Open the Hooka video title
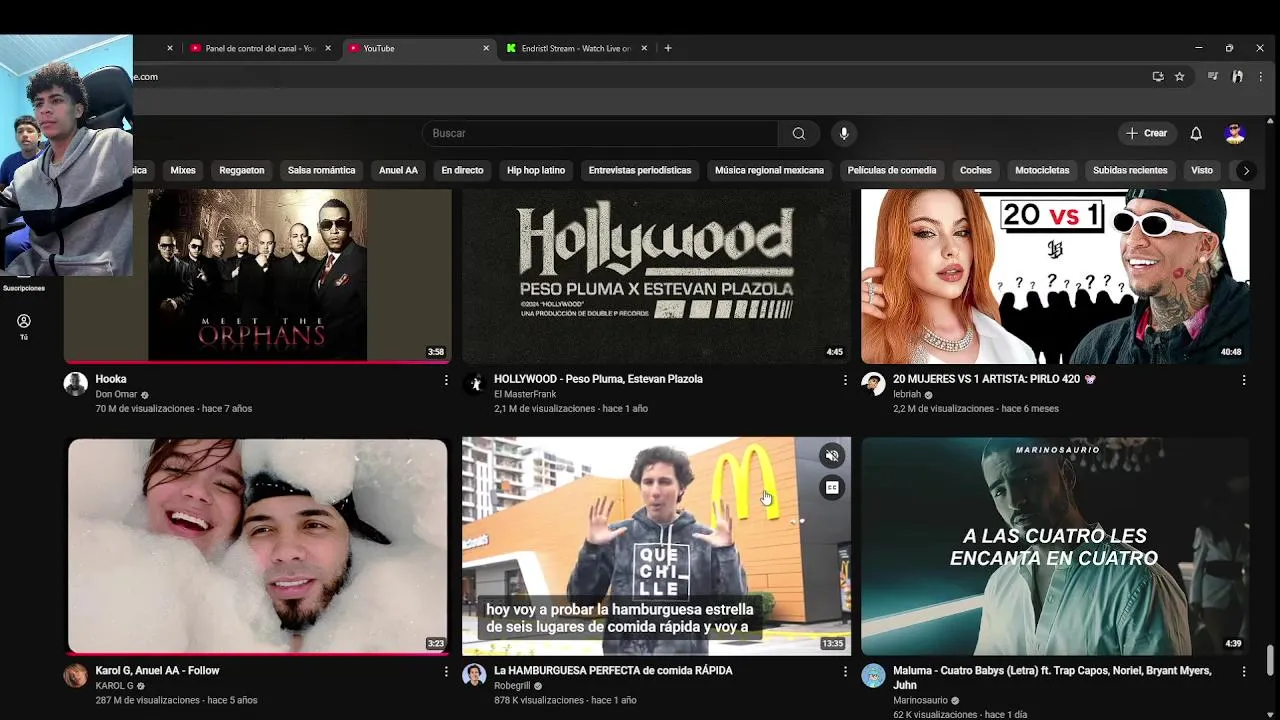This screenshot has width=1280, height=720. click(111, 379)
